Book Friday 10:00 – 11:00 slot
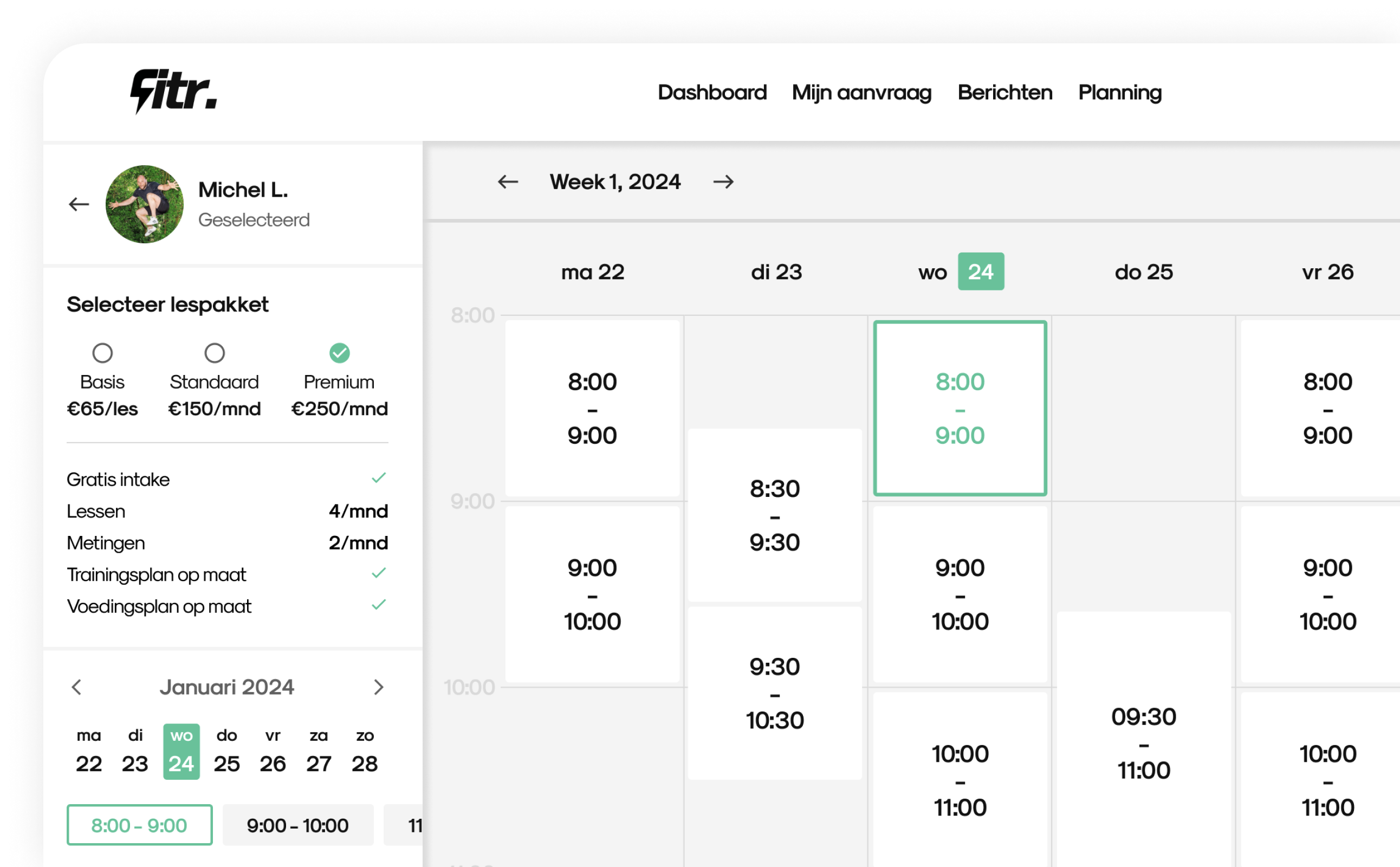Screen dimensions: 1400x867 1320,780
